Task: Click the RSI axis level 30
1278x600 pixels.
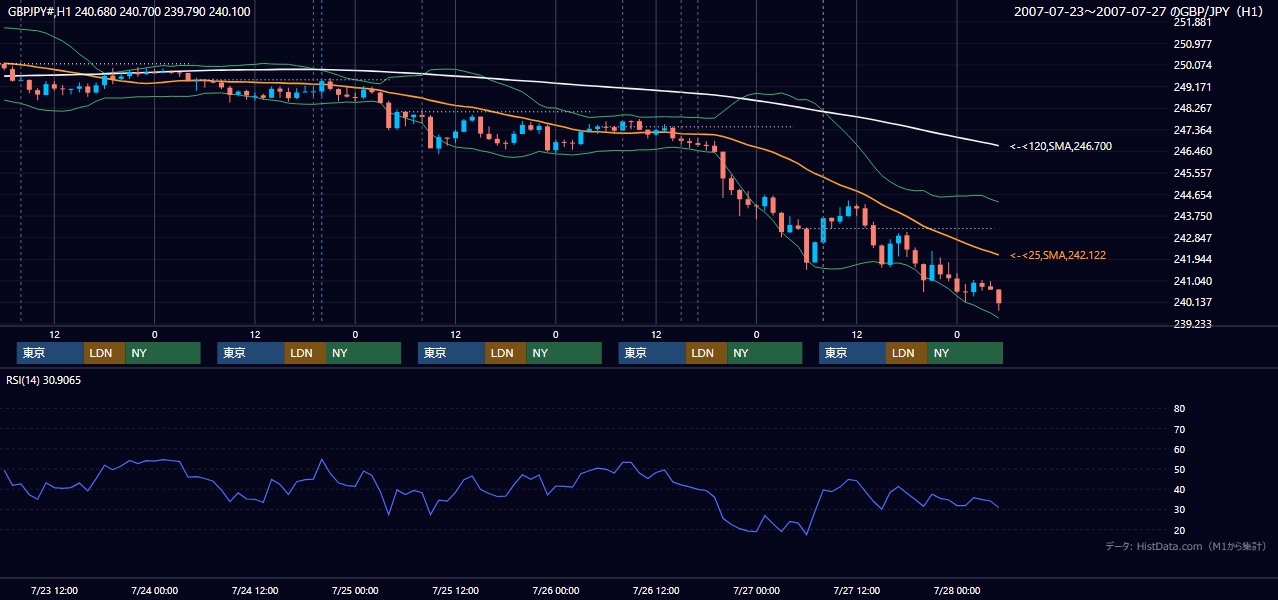Action: click(1179, 510)
